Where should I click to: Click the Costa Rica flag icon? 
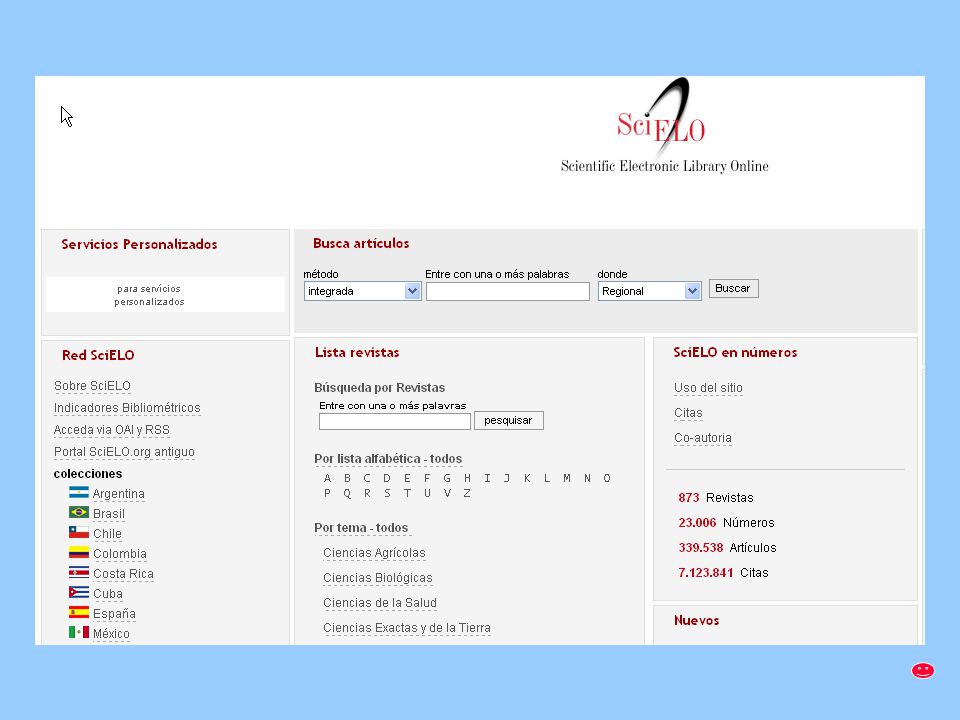pyautogui.click(x=78, y=572)
